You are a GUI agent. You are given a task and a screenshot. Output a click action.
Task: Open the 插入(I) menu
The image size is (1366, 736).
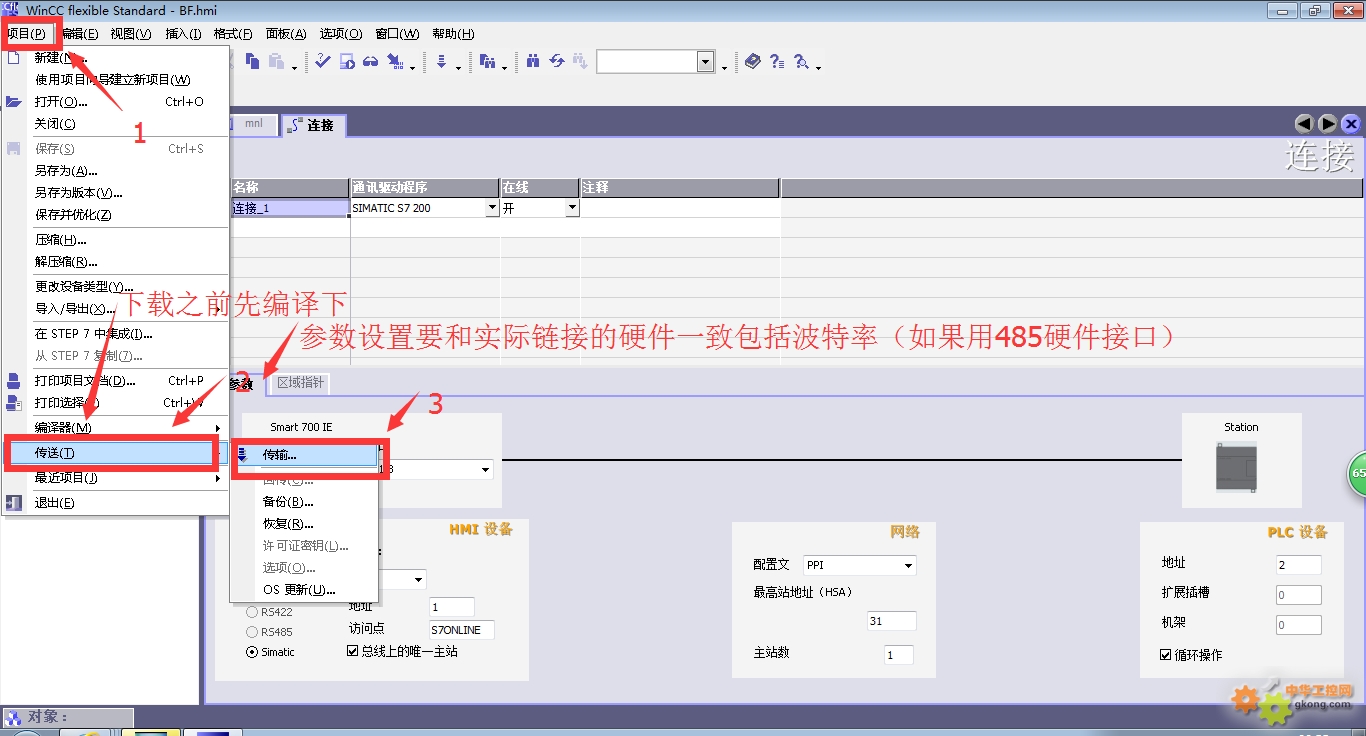click(x=183, y=33)
